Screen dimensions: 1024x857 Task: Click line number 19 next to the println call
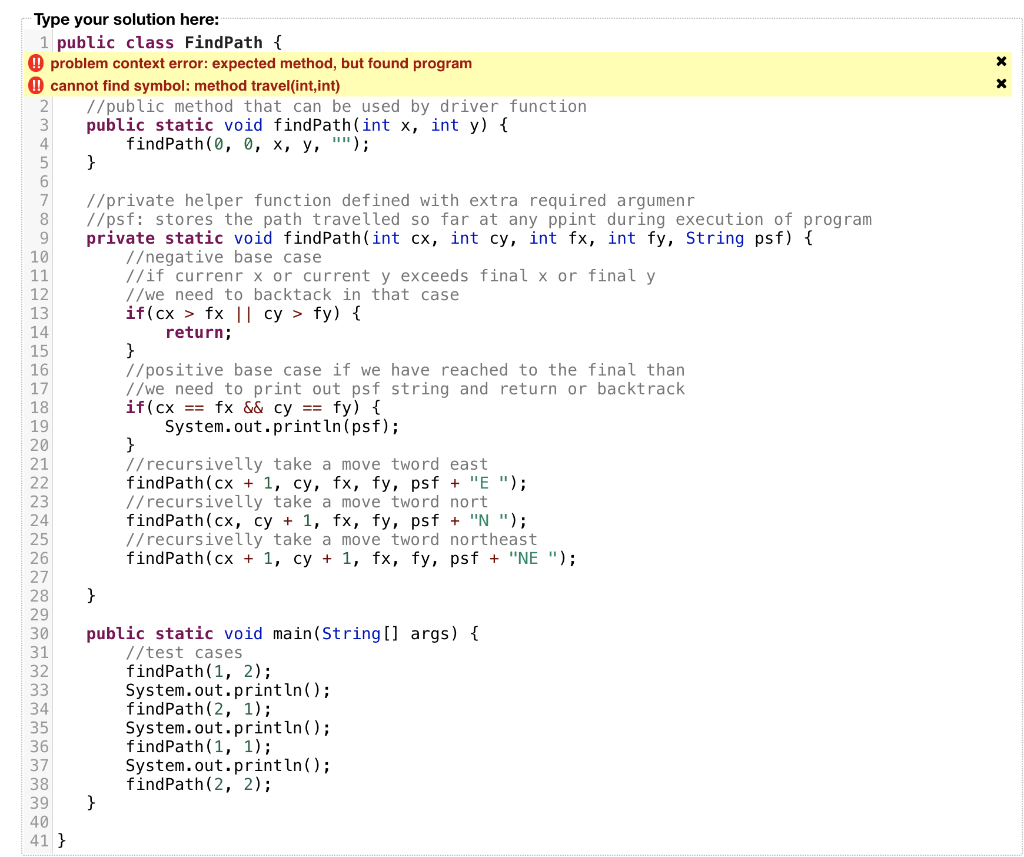tap(39, 426)
